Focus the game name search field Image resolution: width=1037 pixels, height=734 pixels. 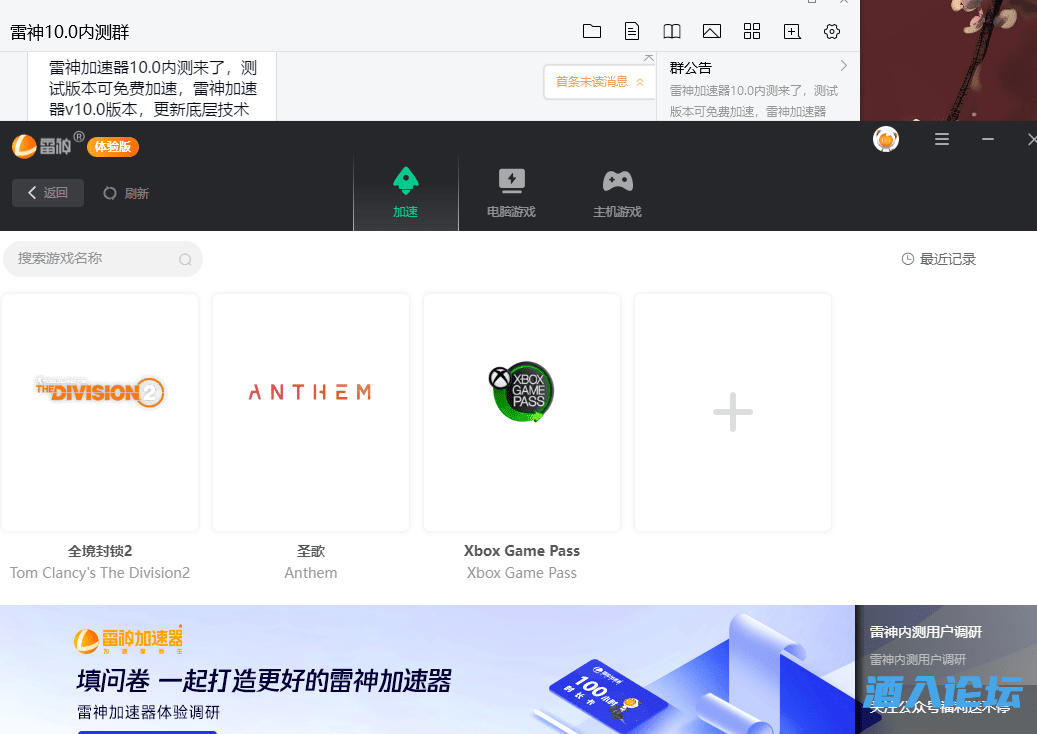click(x=103, y=259)
